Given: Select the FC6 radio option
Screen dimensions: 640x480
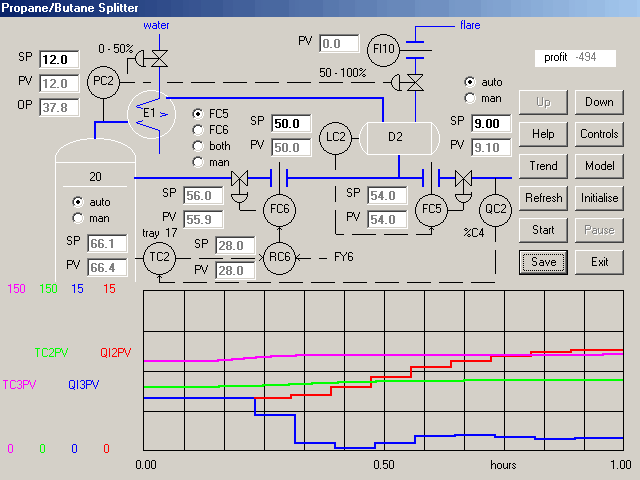Looking at the screenshot, I should coord(198,129).
